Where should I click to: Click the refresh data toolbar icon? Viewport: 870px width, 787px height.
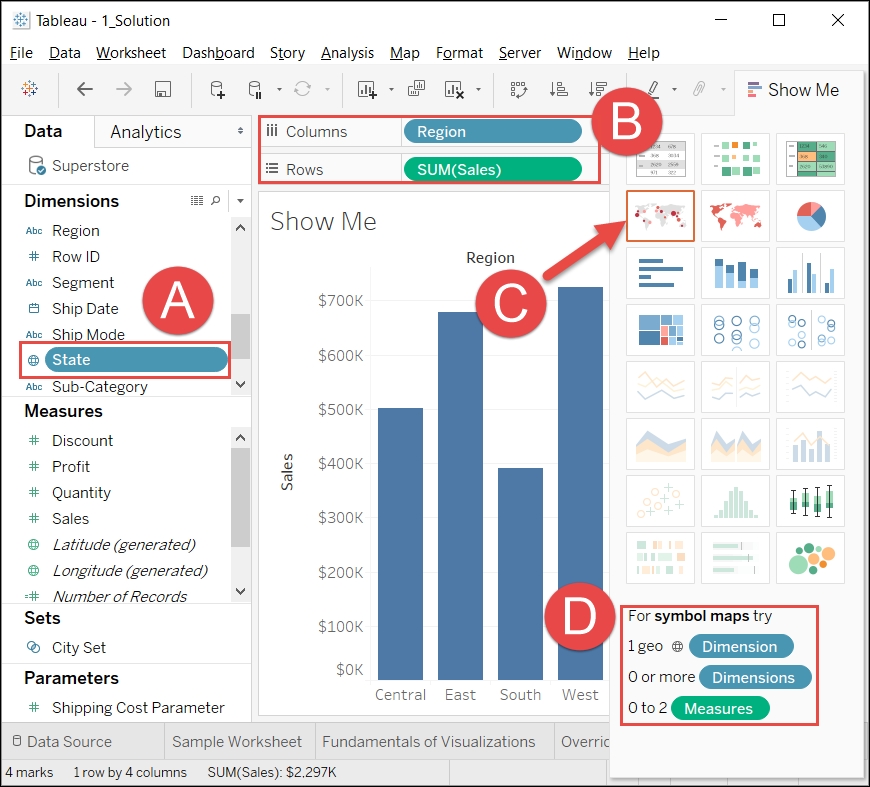(x=302, y=89)
